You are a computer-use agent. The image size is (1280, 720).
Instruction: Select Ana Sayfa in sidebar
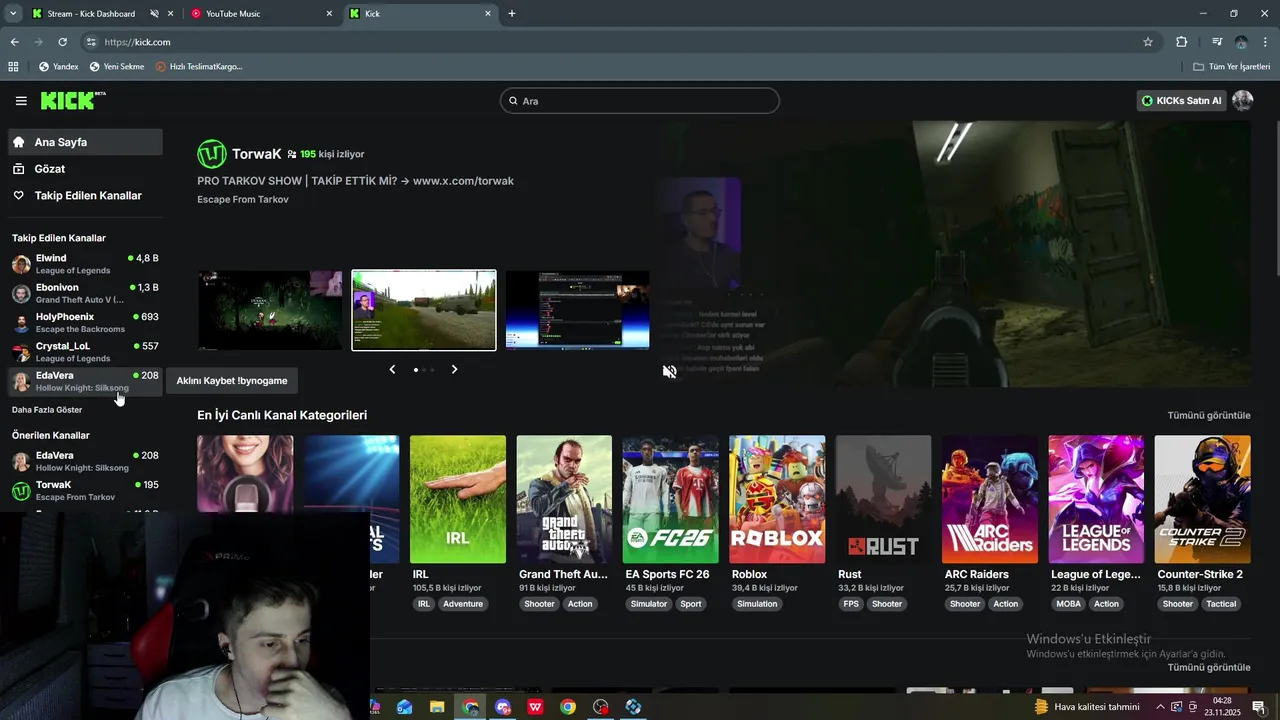(85, 142)
